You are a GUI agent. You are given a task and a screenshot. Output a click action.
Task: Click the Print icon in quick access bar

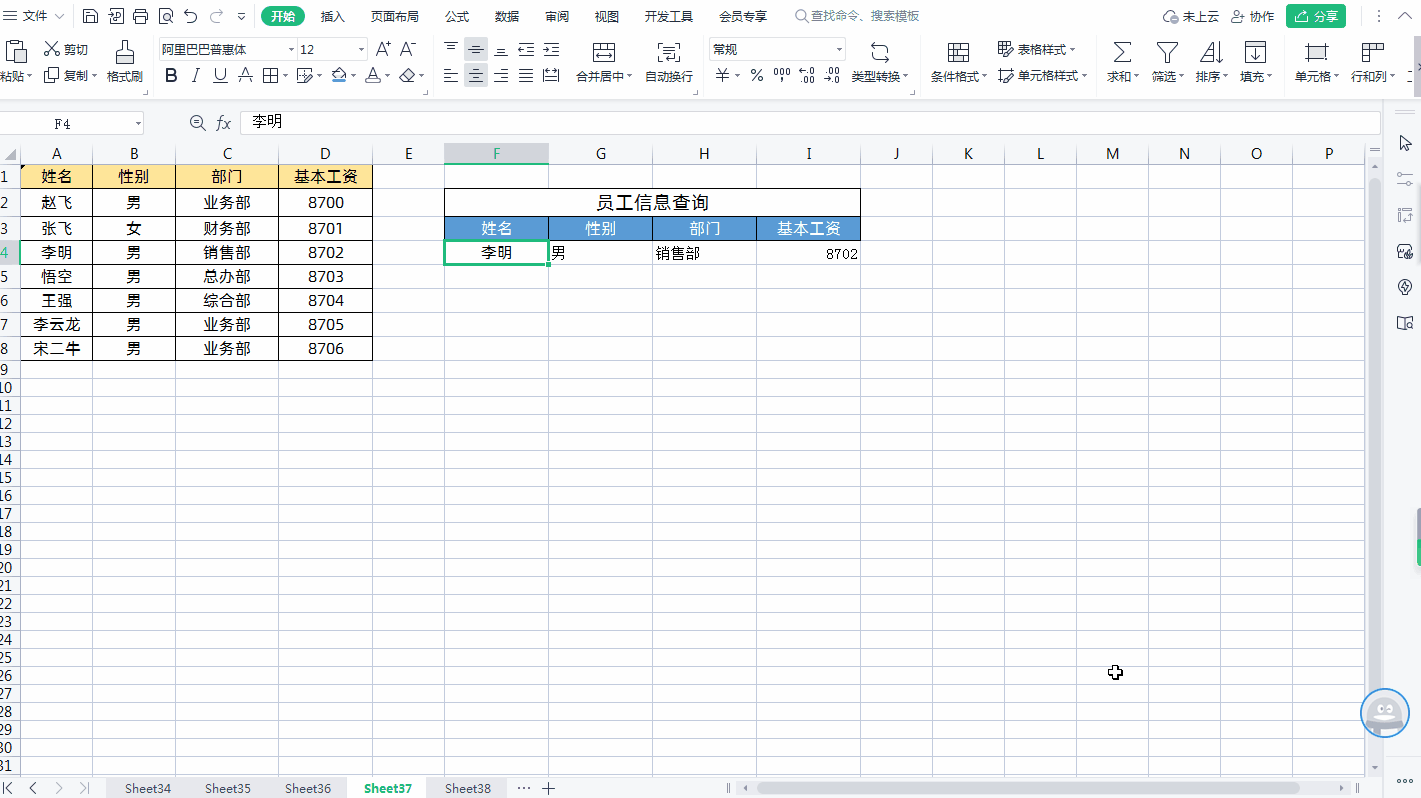[x=140, y=16]
